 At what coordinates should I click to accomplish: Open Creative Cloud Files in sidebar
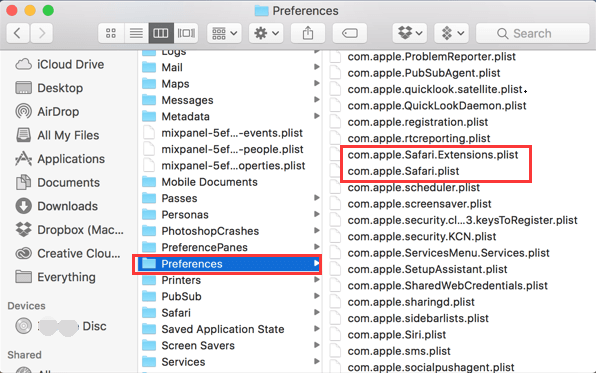[68, 253]
